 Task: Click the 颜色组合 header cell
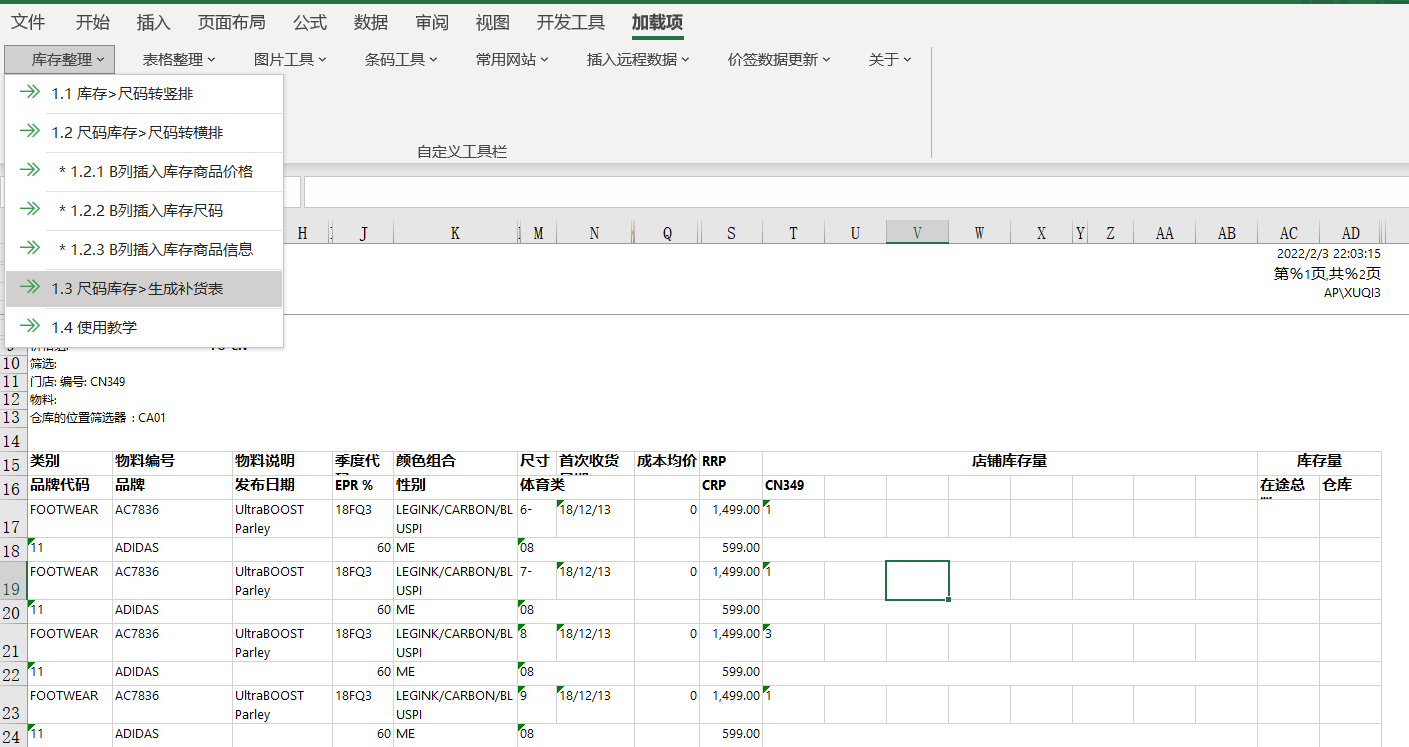tap(456, 462)
